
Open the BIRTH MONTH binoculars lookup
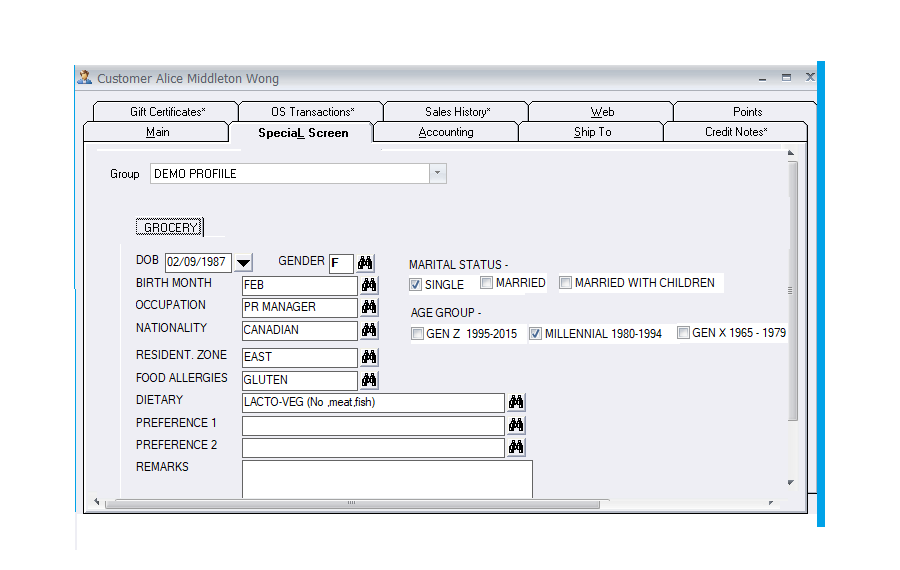(369, 285)
